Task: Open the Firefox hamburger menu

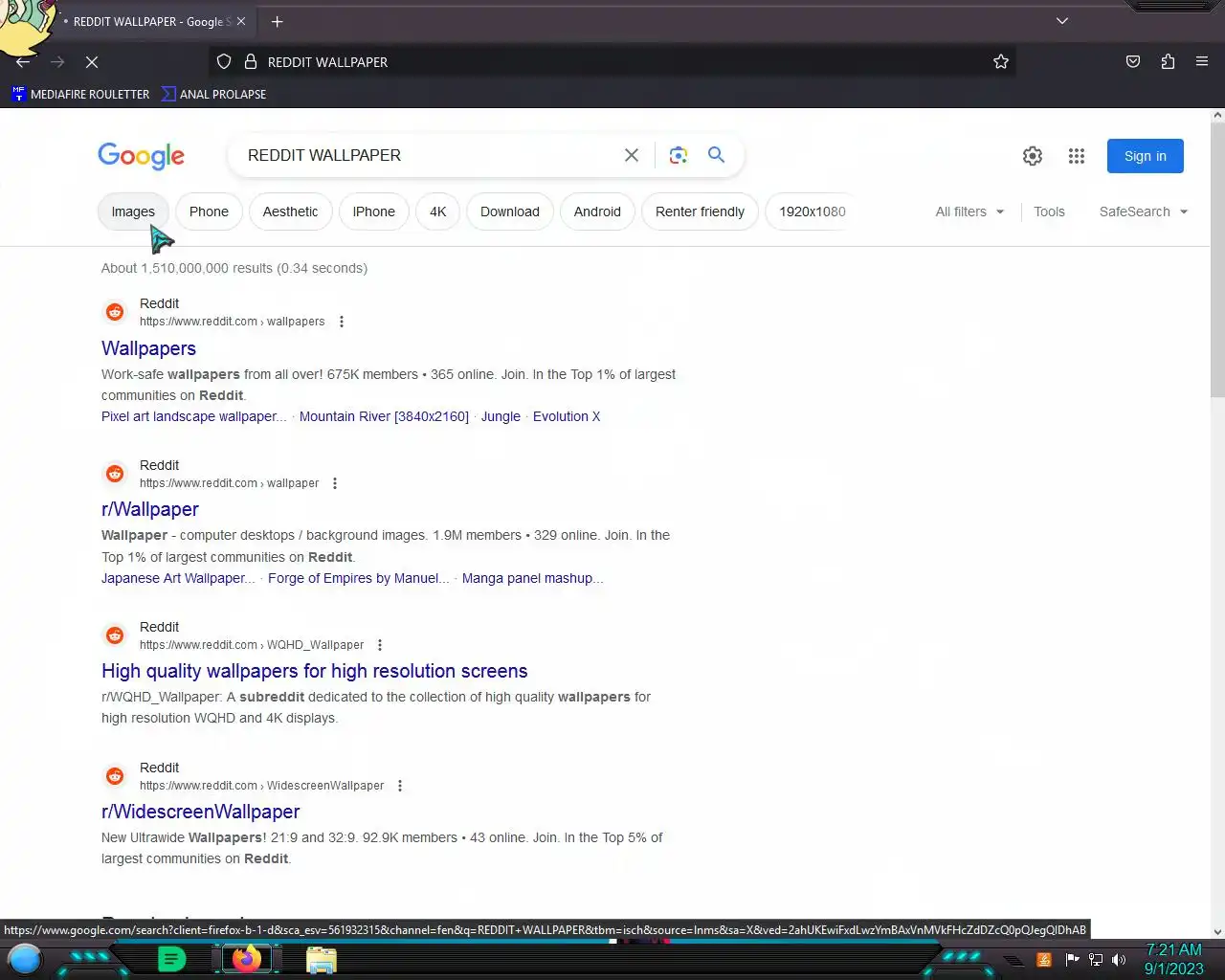Action: 1202,61
